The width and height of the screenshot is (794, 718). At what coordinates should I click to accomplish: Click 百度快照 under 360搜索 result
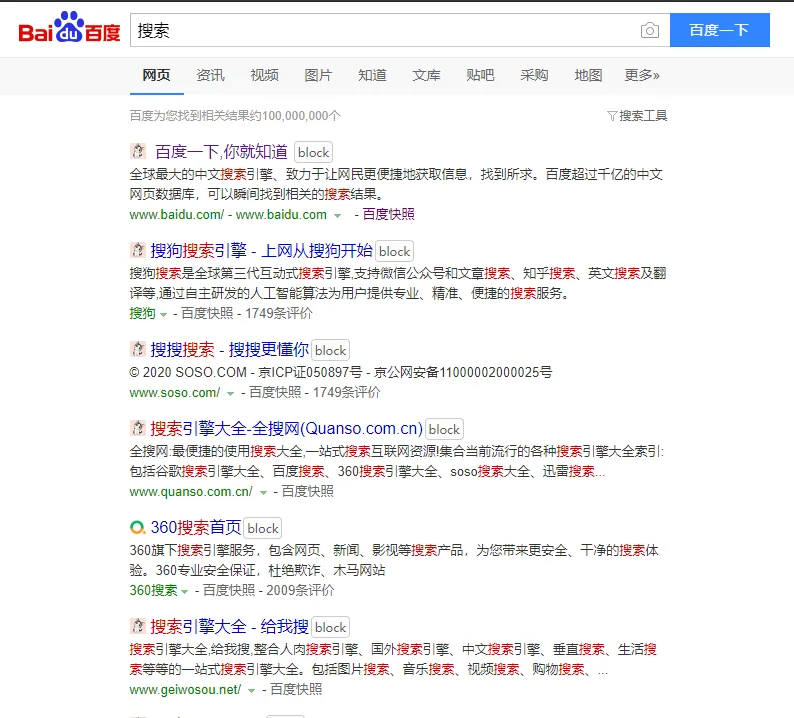[229, 590]
